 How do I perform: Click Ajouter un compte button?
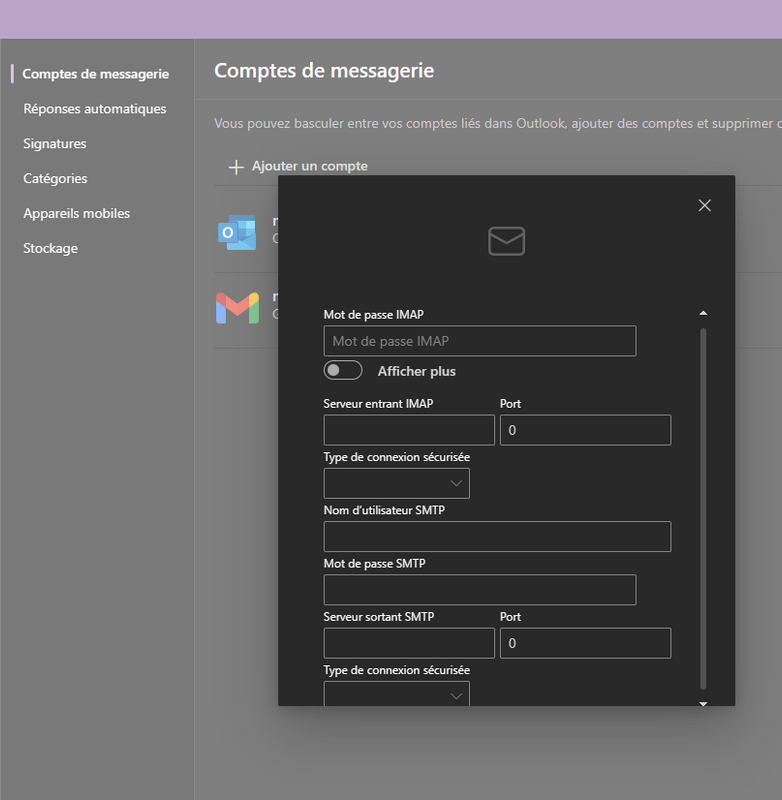click(x=298, y=166)
